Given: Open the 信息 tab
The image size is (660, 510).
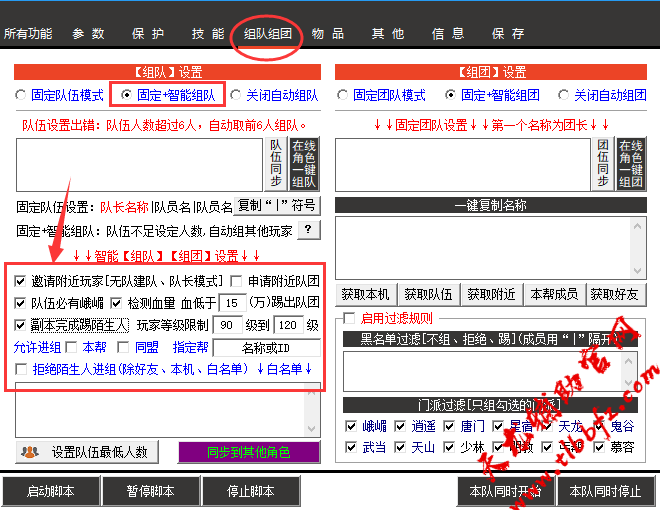Looking at the screenshot, I should pos(448,33).
